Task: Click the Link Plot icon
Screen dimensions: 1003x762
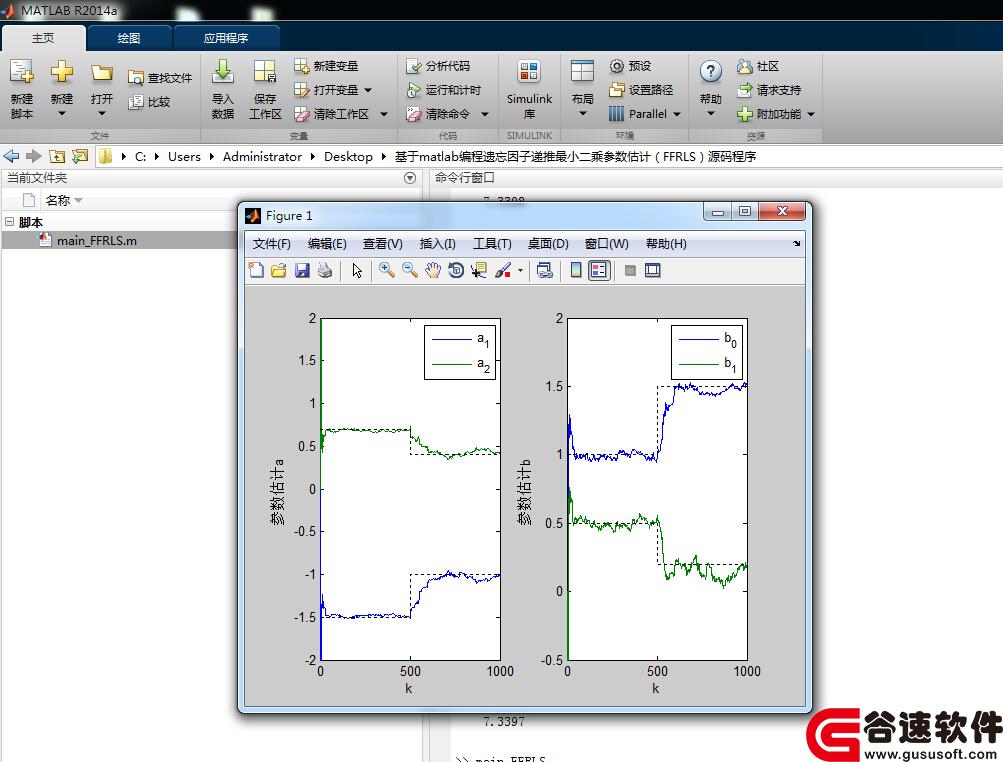Action: [544, 270]
